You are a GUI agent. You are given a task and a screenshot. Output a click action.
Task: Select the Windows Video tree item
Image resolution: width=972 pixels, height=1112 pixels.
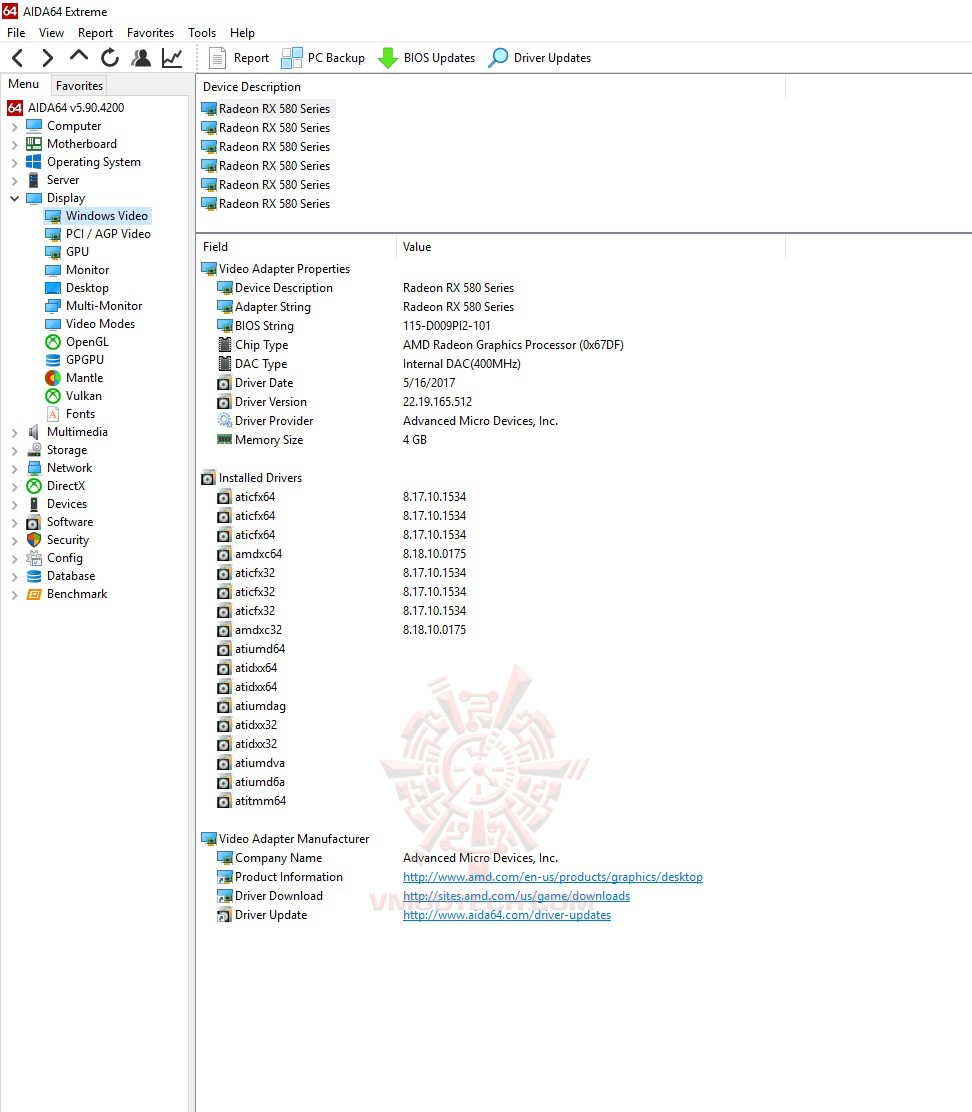(x=97, y=216)
